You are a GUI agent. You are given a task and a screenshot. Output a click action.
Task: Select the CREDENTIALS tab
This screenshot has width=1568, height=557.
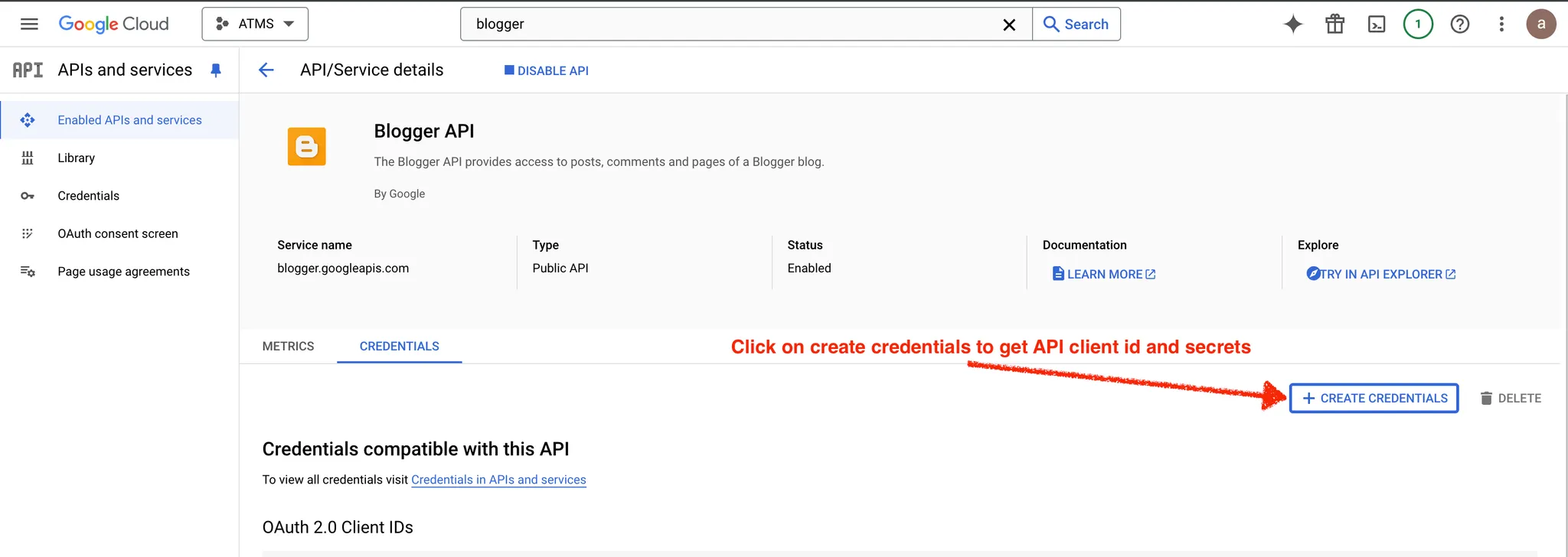coord(400,346)
